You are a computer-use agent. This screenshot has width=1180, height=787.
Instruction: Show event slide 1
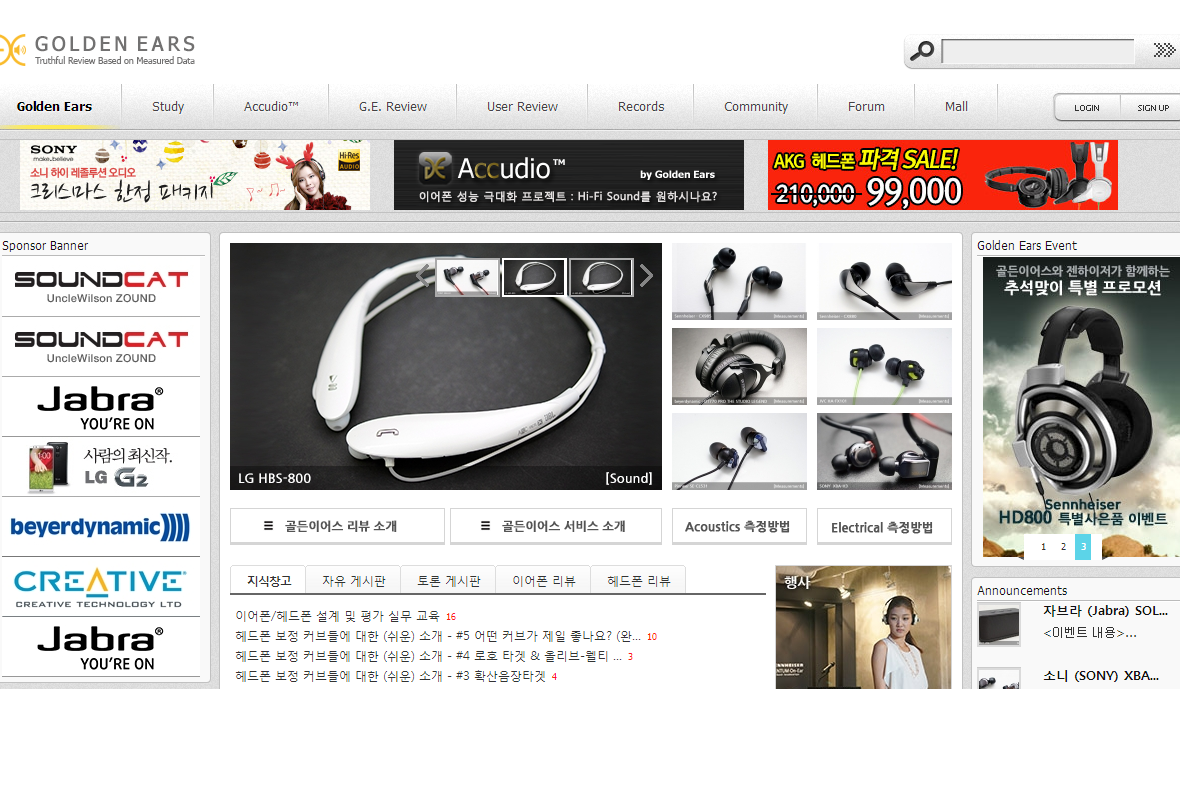point(1043,546)
